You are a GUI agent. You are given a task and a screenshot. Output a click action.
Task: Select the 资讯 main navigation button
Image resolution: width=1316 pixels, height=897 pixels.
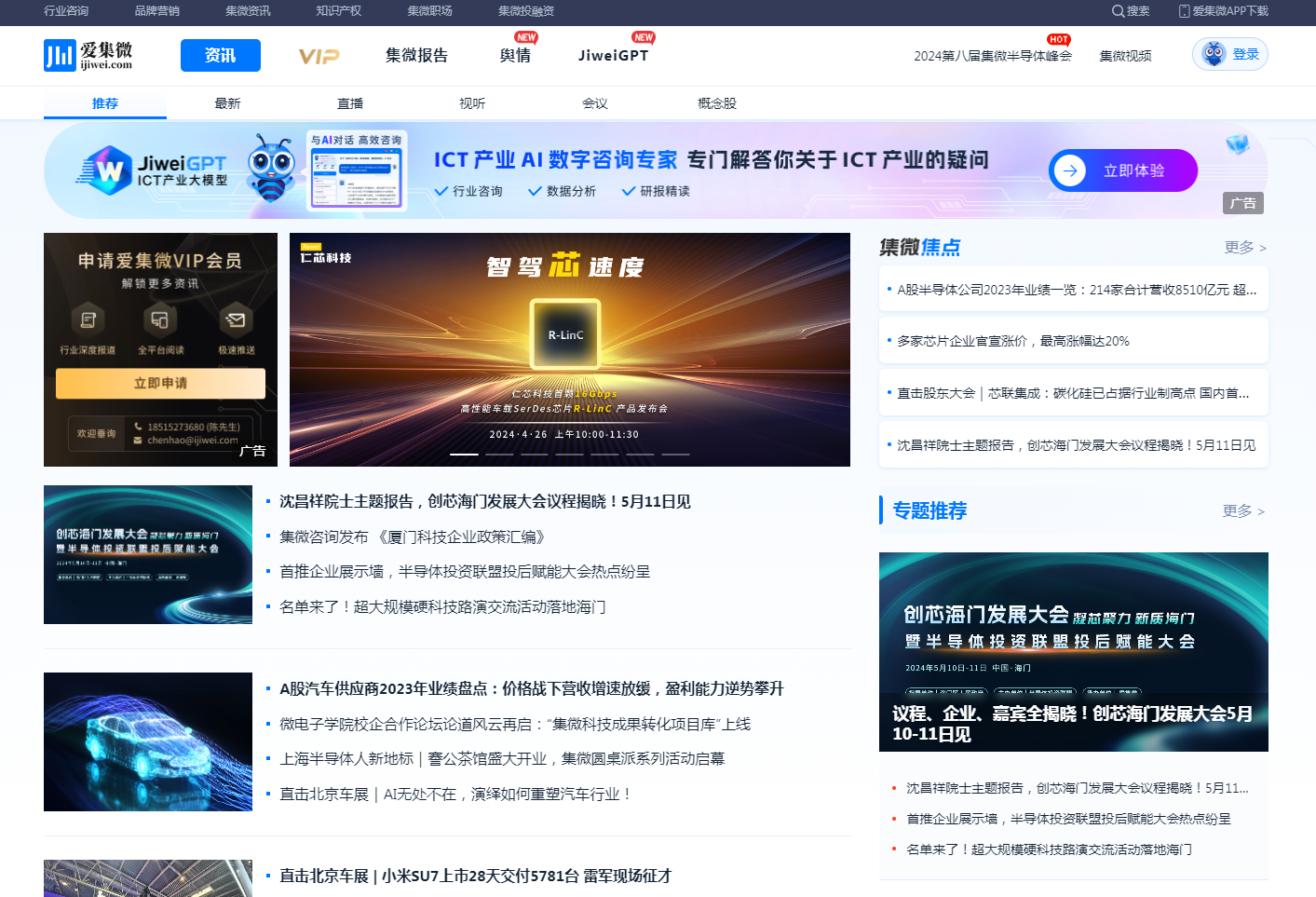click(x=221, y=55)
